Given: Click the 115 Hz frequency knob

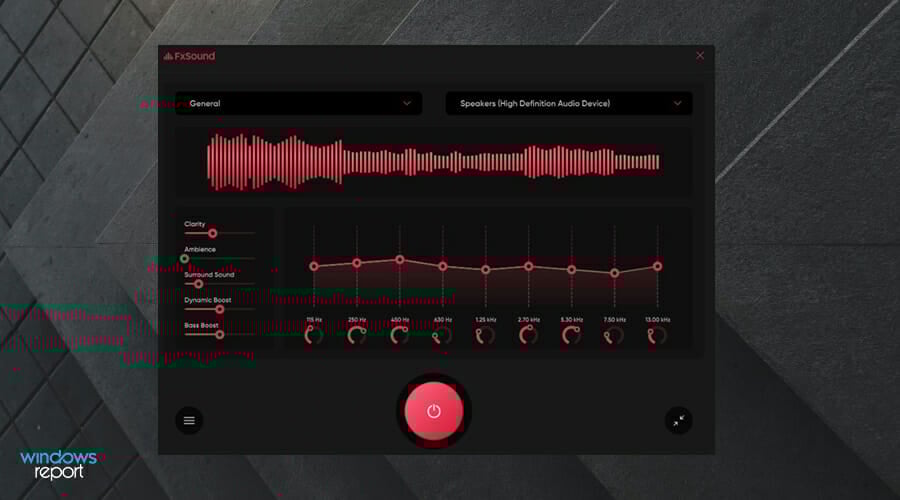Looking at the screenshot, I should click(x=314, y=335).
